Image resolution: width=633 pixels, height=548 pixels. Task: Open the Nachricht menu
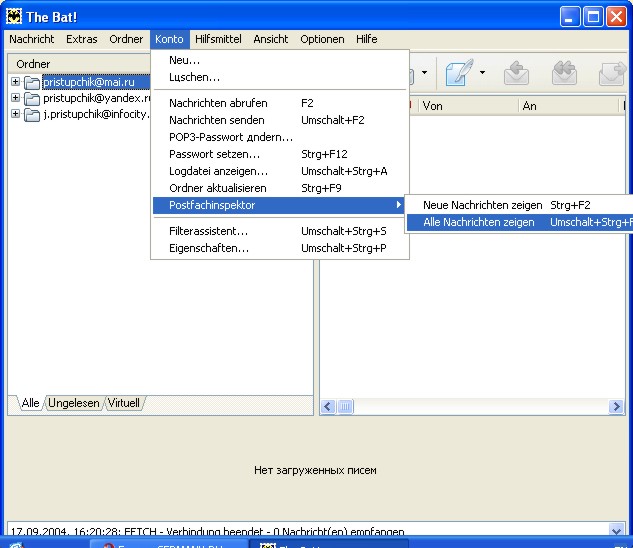tap(31, 39)
